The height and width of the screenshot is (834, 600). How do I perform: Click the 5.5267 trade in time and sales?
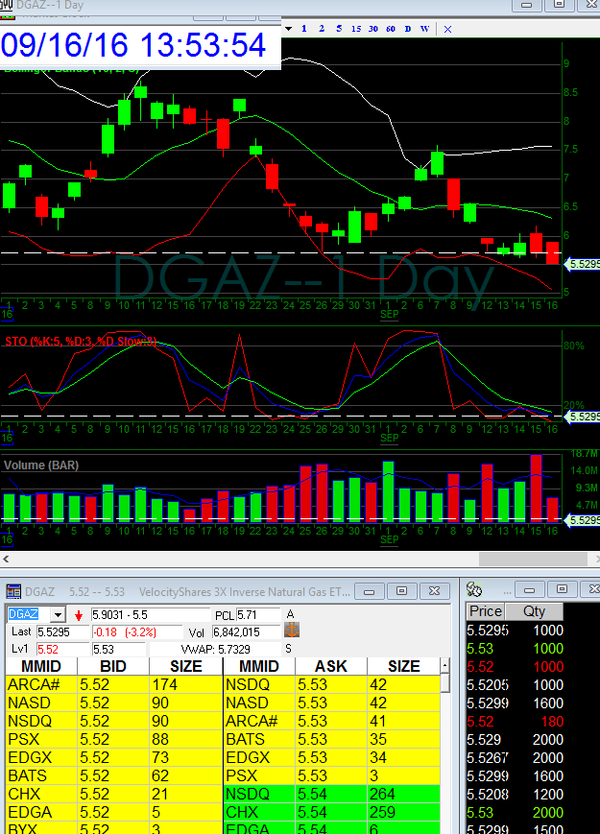coord(514,757)
